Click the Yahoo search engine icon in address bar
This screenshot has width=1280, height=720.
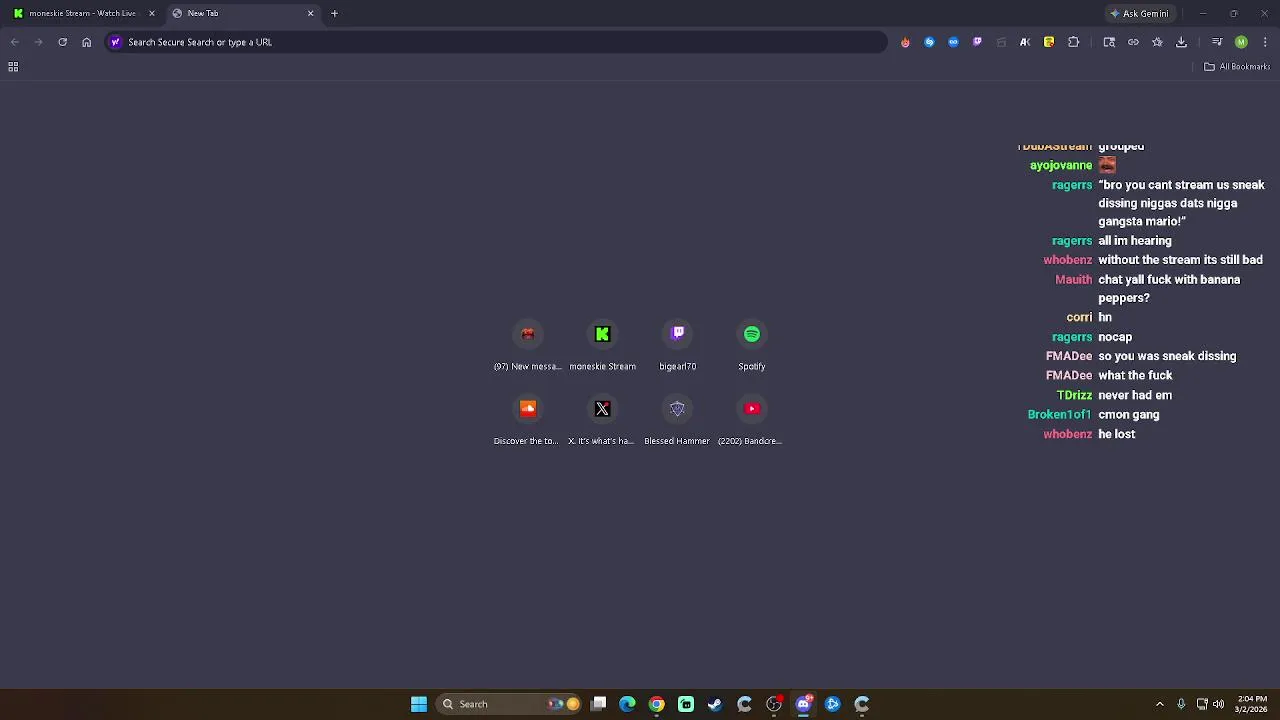tap(115, 42)
